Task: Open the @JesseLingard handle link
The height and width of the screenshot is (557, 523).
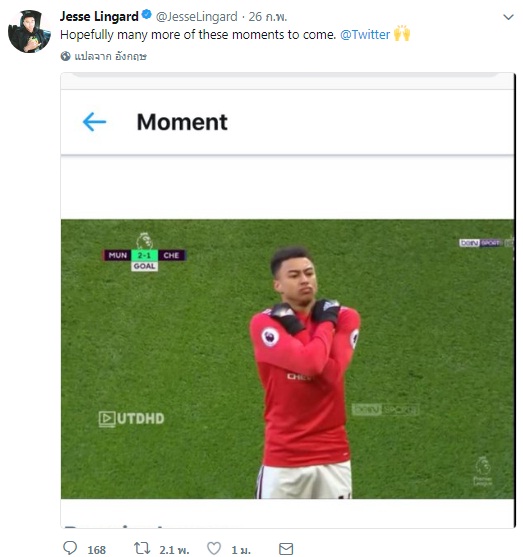Action: click(196, 17)
